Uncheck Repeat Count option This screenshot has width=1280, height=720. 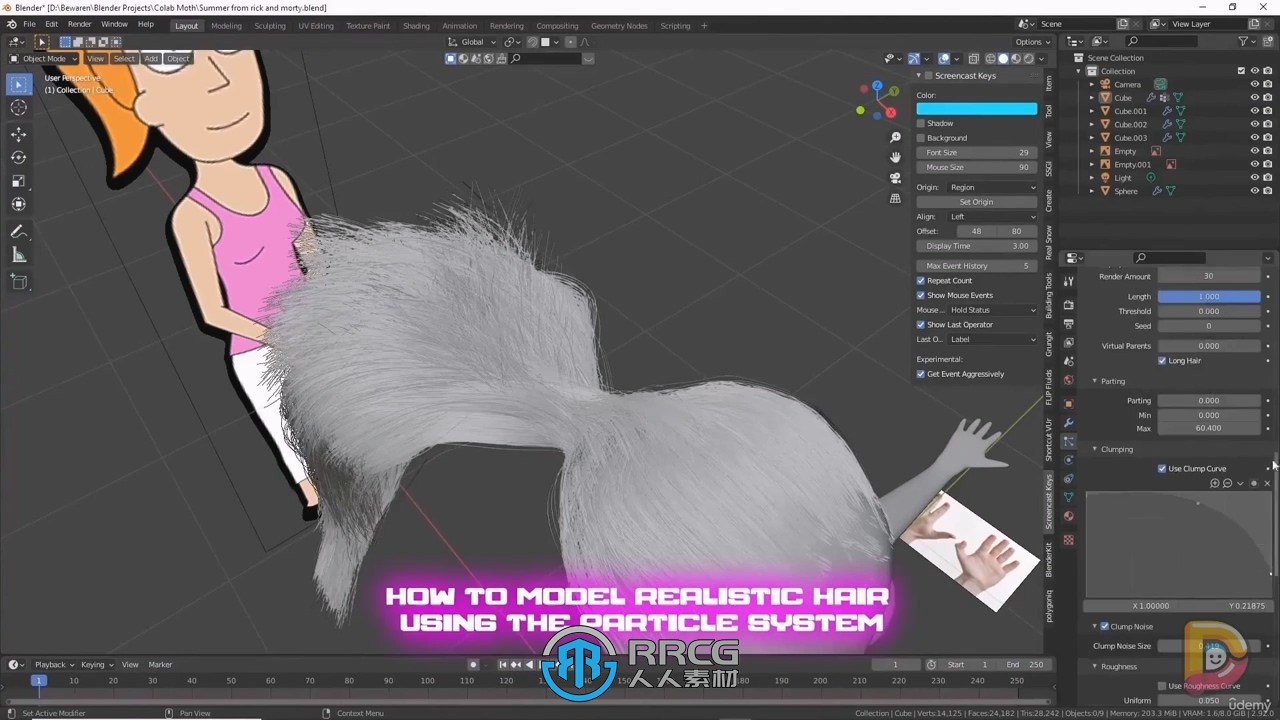point(921,281)
